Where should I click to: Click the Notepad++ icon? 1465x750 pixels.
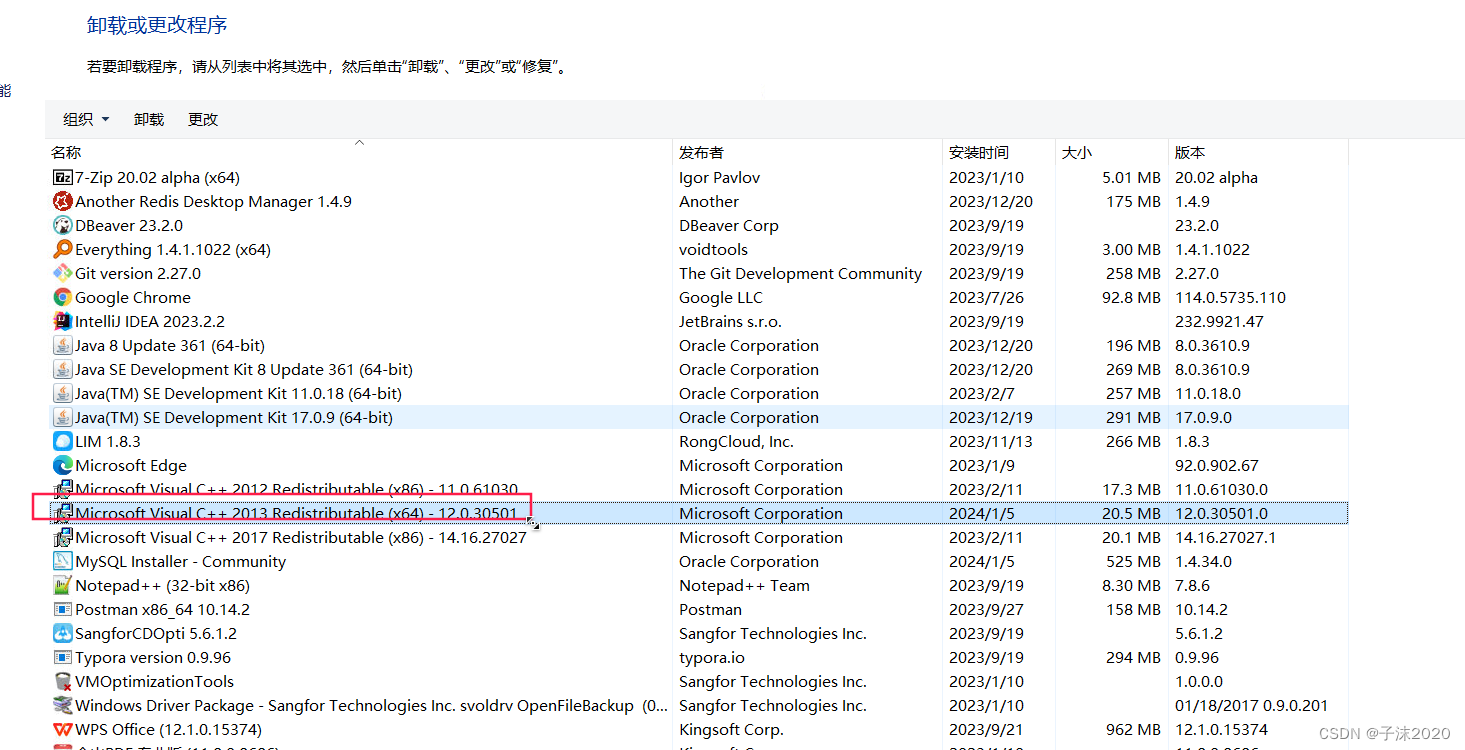click(x=63, y=585)
